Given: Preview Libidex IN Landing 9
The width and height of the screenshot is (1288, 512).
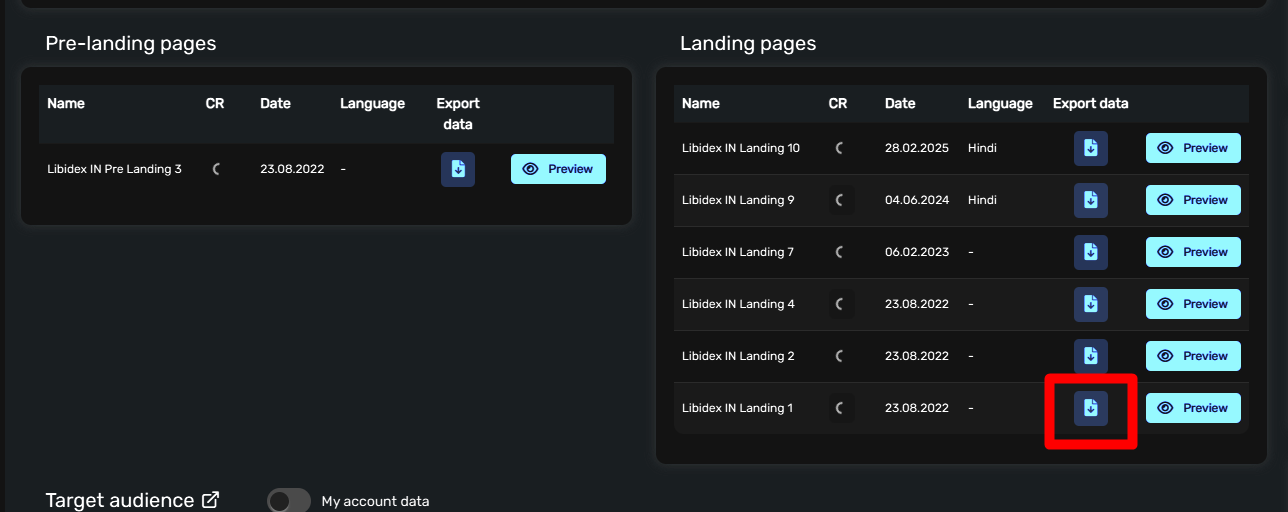Looking at the screenshot, I should click(x=1193, y=200).
